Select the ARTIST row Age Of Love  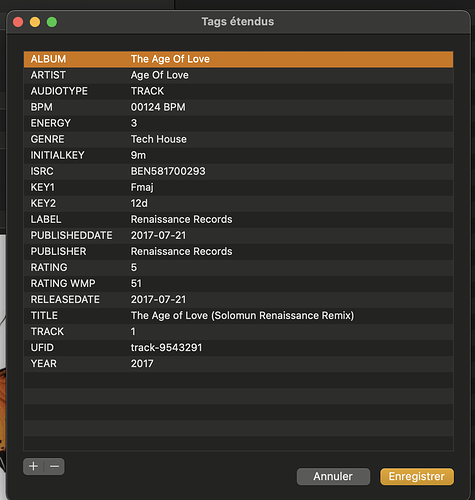238,75
